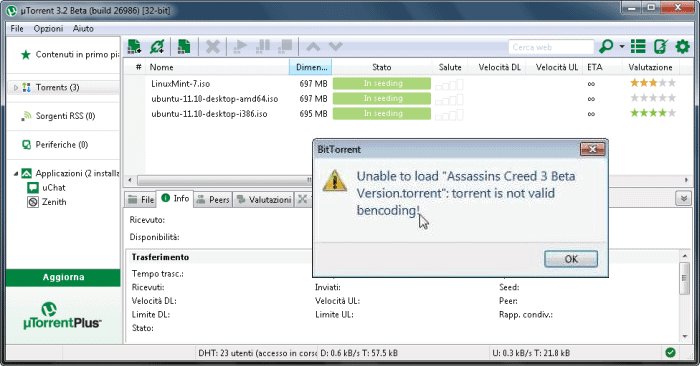Close the BitTorrent error dialog
This screenshot has height=366, width=700.
pos(592,149)
